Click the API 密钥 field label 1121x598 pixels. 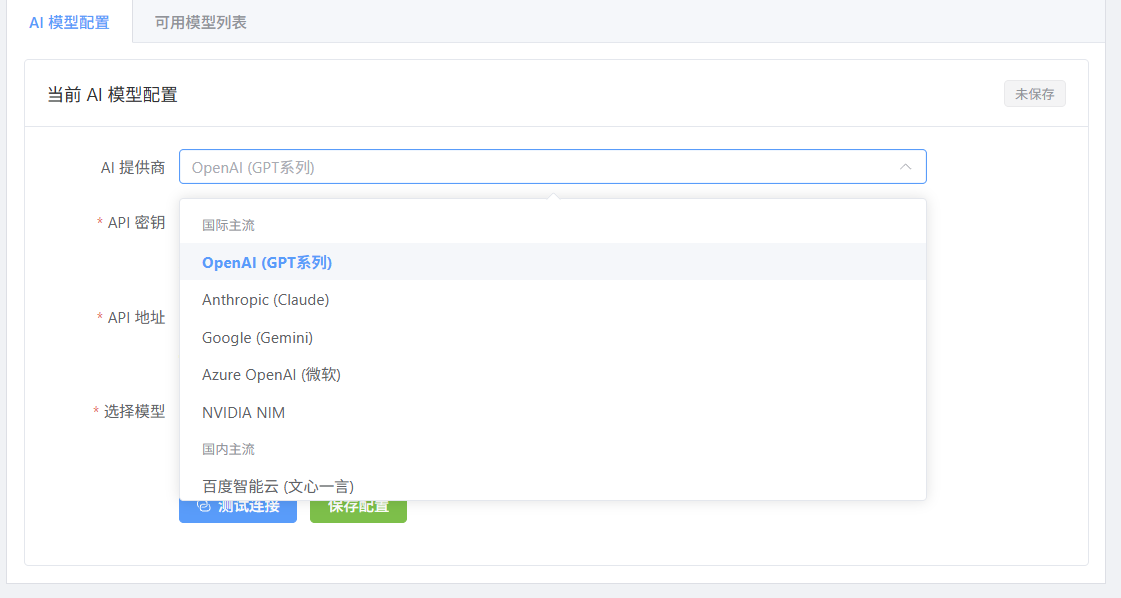coord(136,222)
